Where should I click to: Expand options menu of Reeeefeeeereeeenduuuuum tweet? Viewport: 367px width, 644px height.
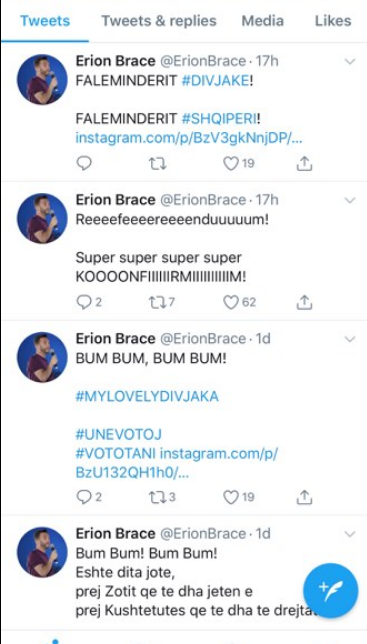[x=349, y=200]
